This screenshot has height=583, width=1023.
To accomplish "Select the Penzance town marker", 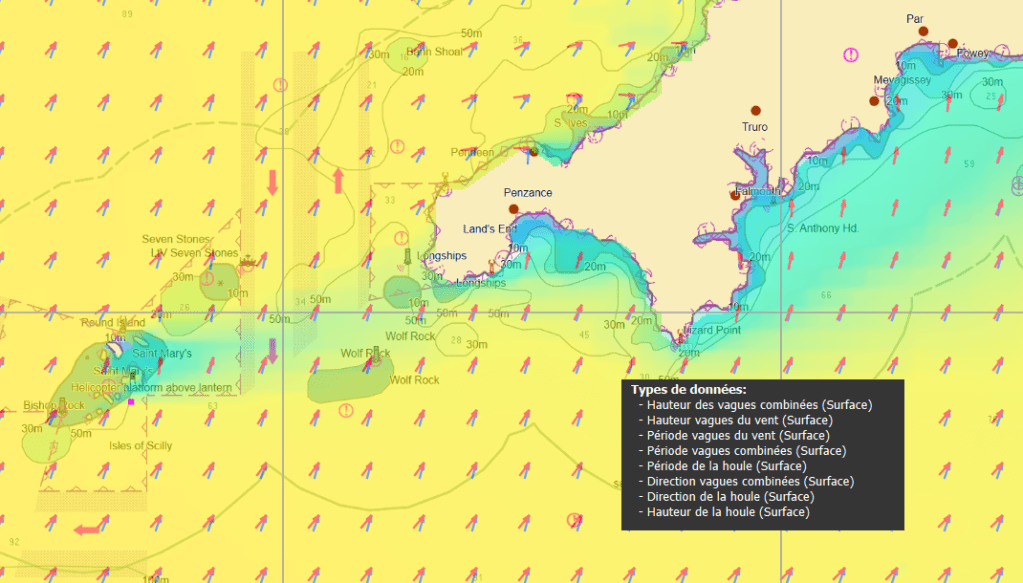I will 514,209.
